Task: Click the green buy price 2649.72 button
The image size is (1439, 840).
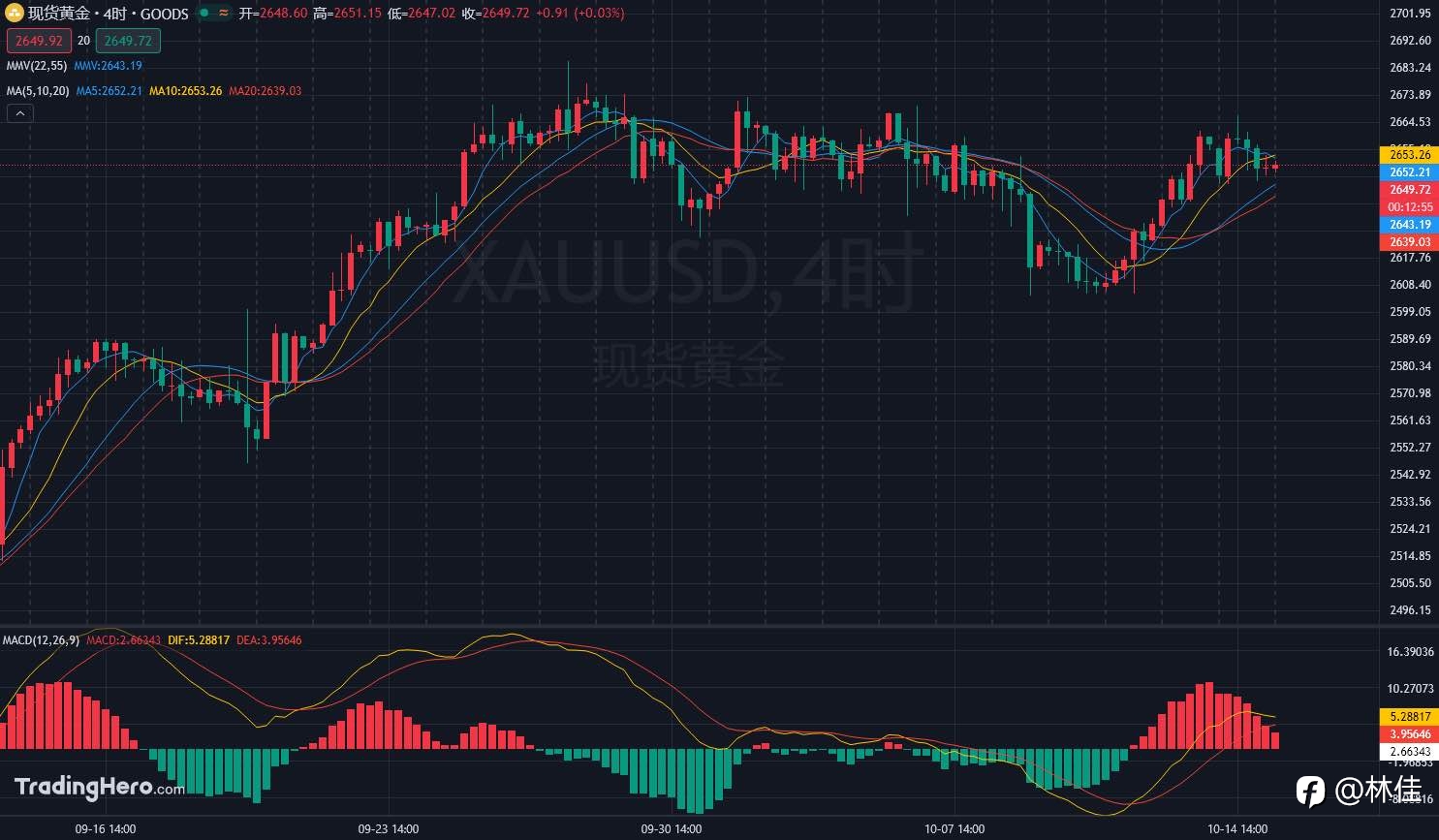Action: click(128, 41)
